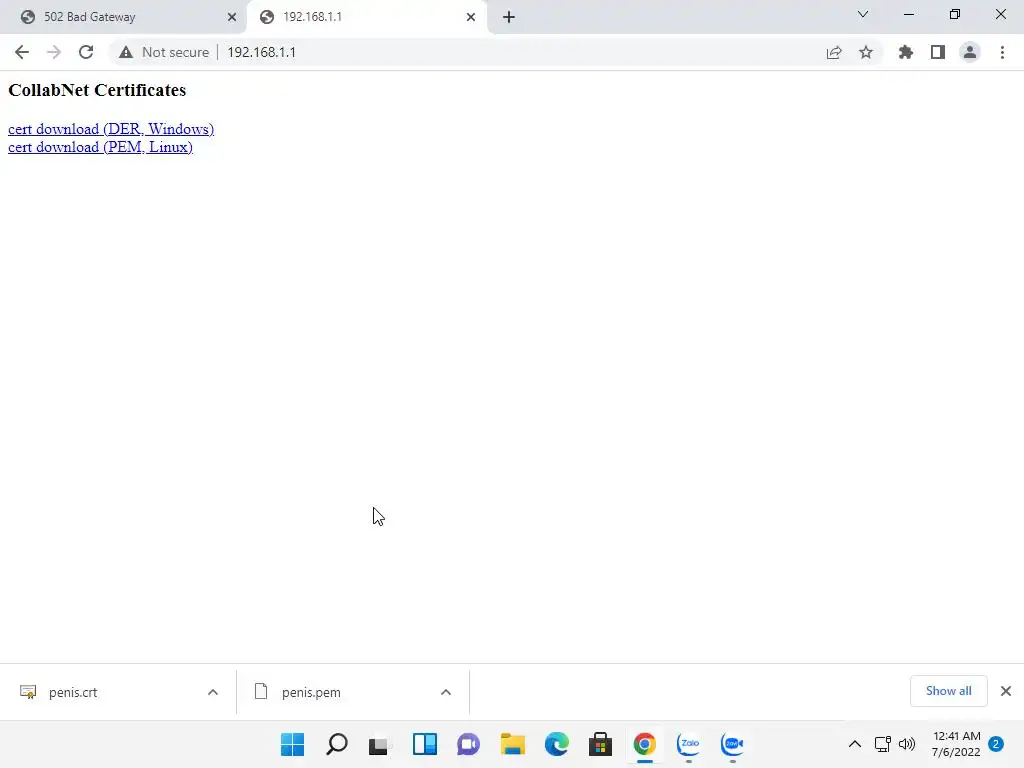Open the downloaded .pem file
Viewport: 1024px width, 768px height.
click(x=312, y=692)
